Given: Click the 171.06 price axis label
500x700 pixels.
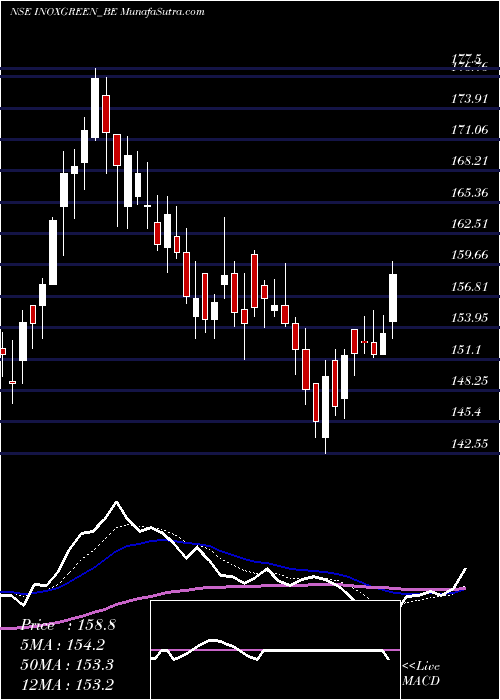Looking at the screenshot, I should [x=470, y=130].
